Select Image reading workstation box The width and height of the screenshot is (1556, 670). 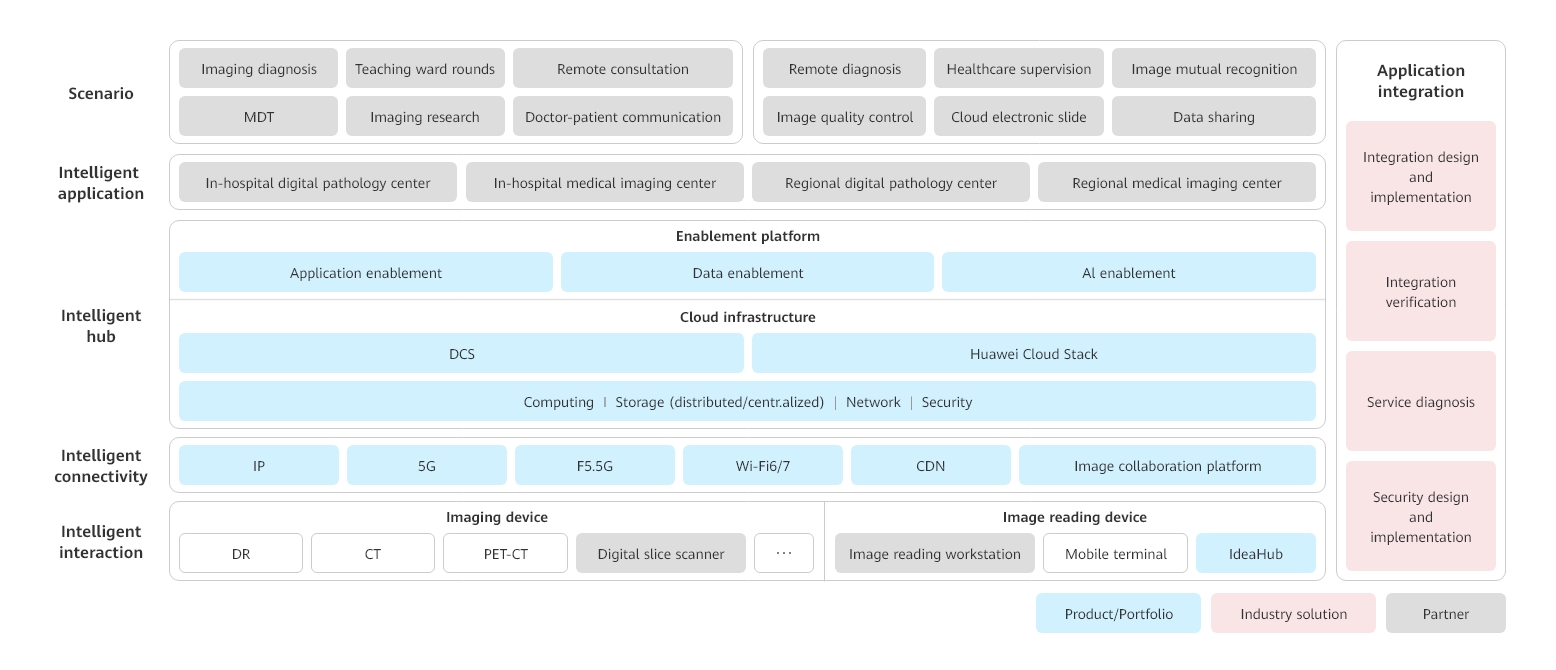coord(935,553)
